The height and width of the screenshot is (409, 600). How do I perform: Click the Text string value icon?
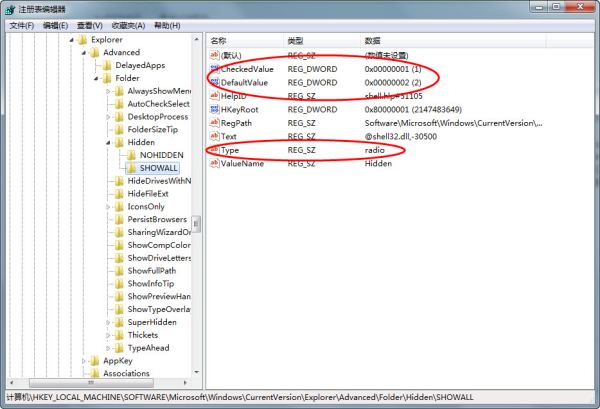(215, 136)
